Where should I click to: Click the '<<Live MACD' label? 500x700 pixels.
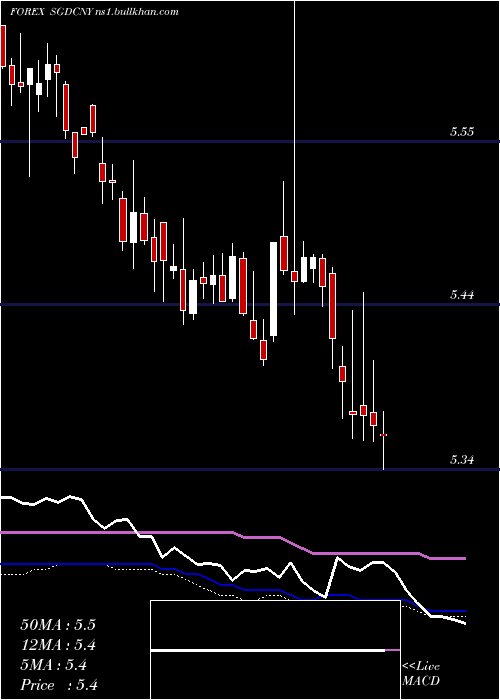pyautogui.click(x=421, y=674)
